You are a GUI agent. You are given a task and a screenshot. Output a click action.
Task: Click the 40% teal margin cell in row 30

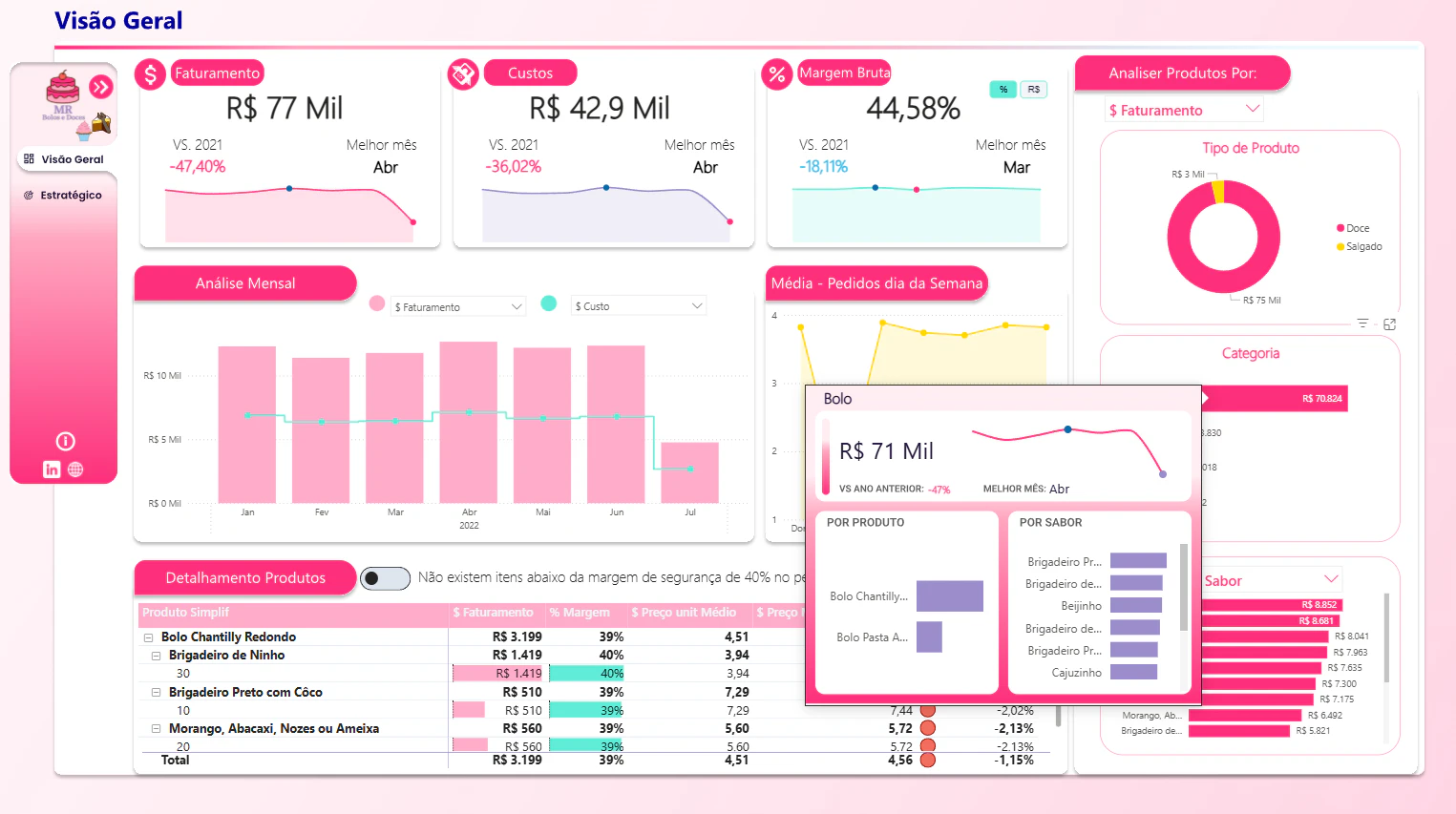click(x=587, y=674)
